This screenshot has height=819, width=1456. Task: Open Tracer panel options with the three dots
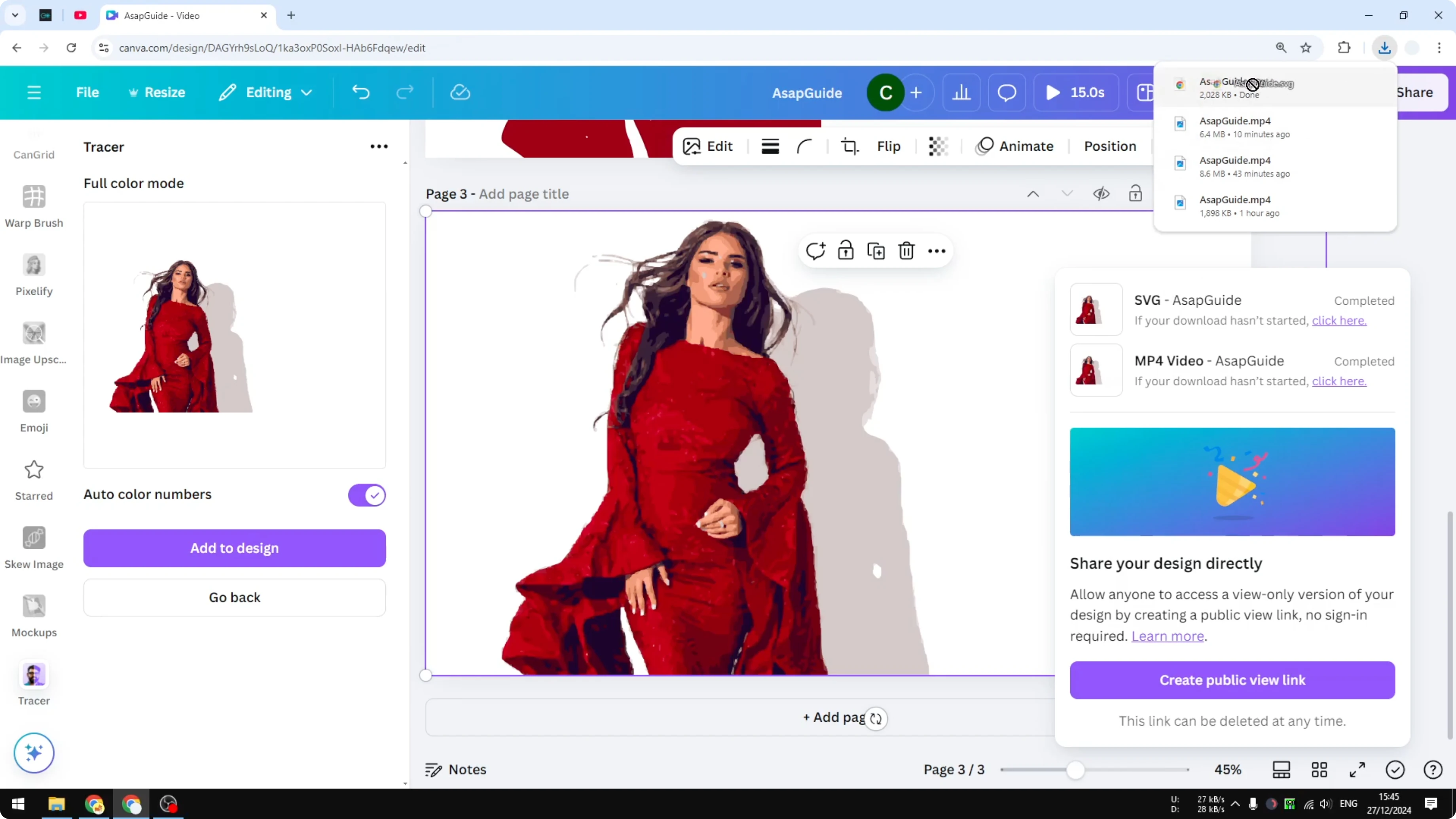coord(378,146)
